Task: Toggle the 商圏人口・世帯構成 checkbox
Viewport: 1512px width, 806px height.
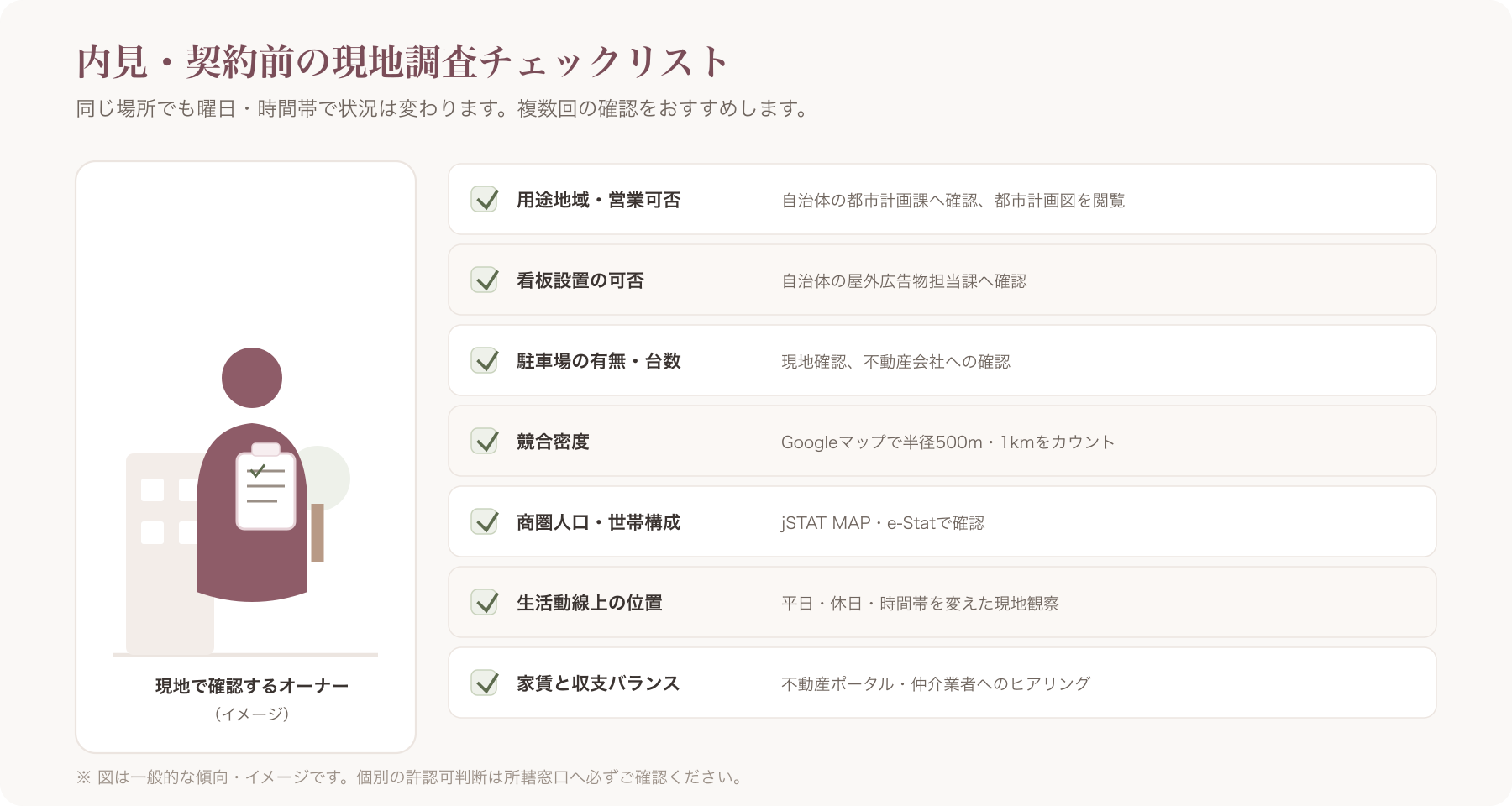Action: click(x=485, y=521)
